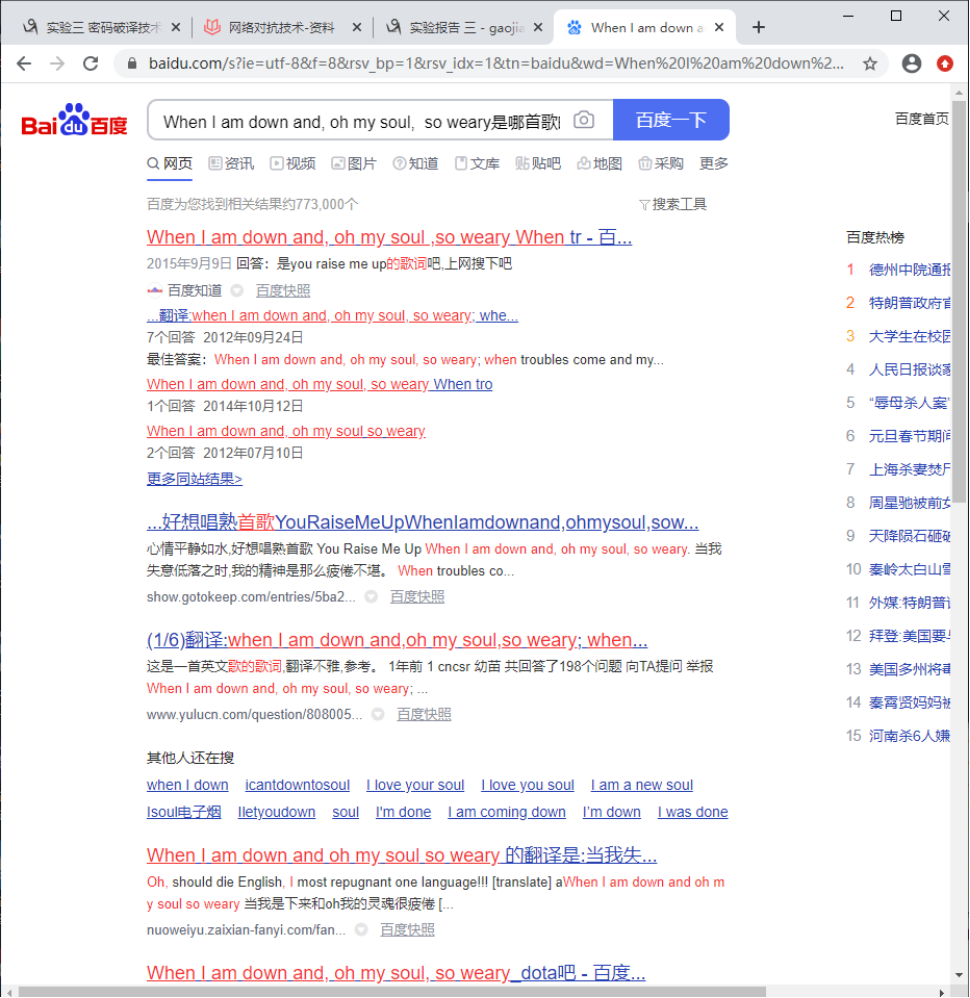Close the 网络对抗技术-资料 tab

[357, 27]
